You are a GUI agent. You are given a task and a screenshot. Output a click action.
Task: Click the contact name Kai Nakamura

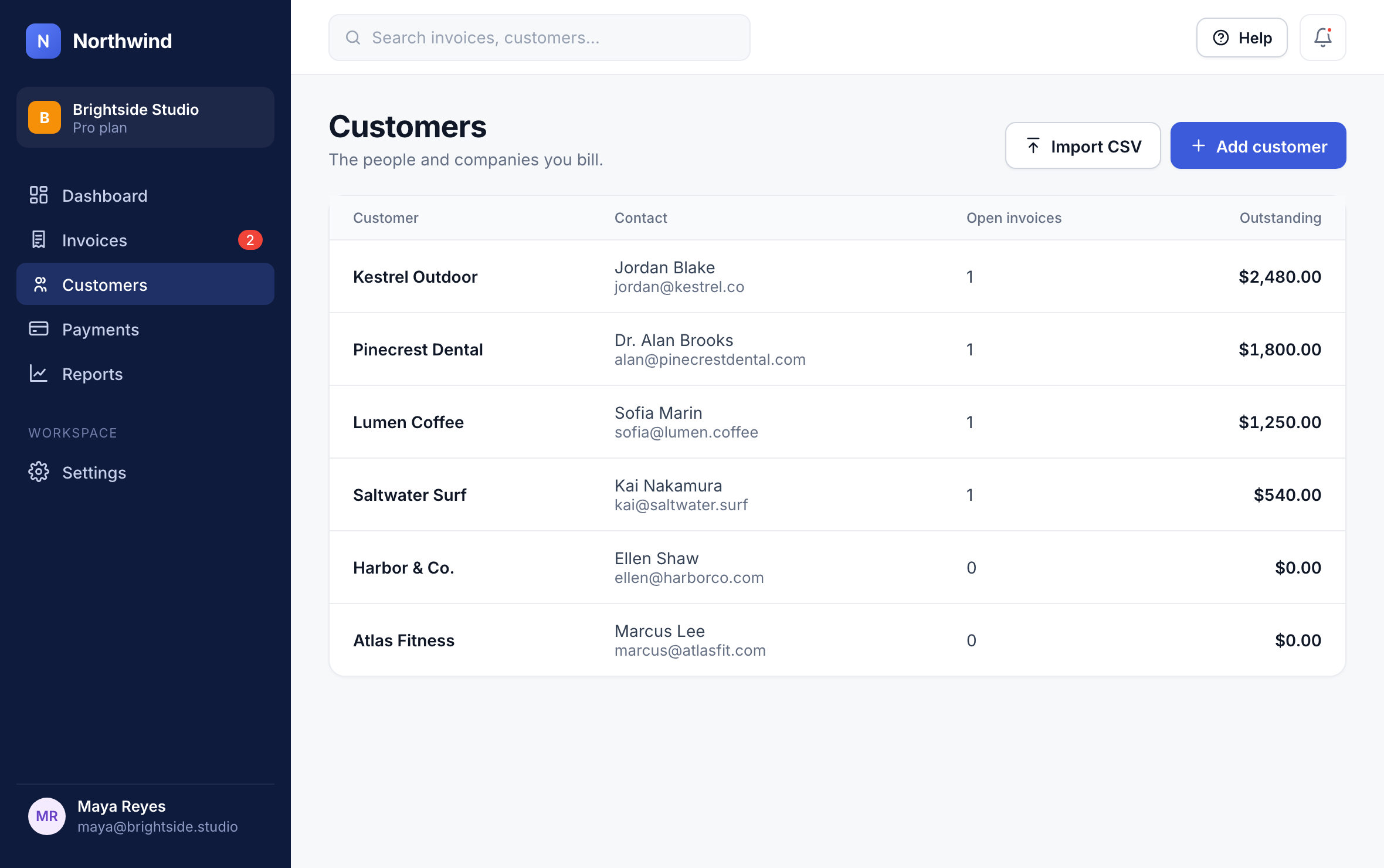coord(669,486)
